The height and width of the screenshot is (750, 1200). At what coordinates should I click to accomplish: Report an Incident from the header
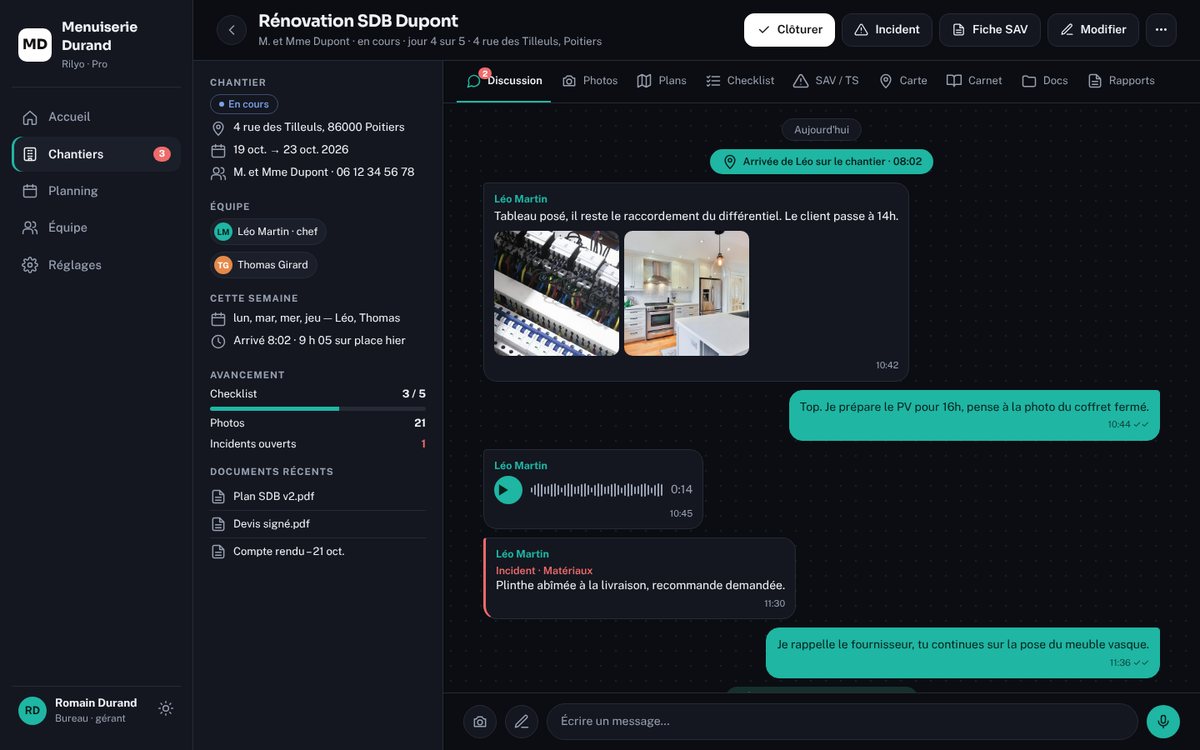887,30
